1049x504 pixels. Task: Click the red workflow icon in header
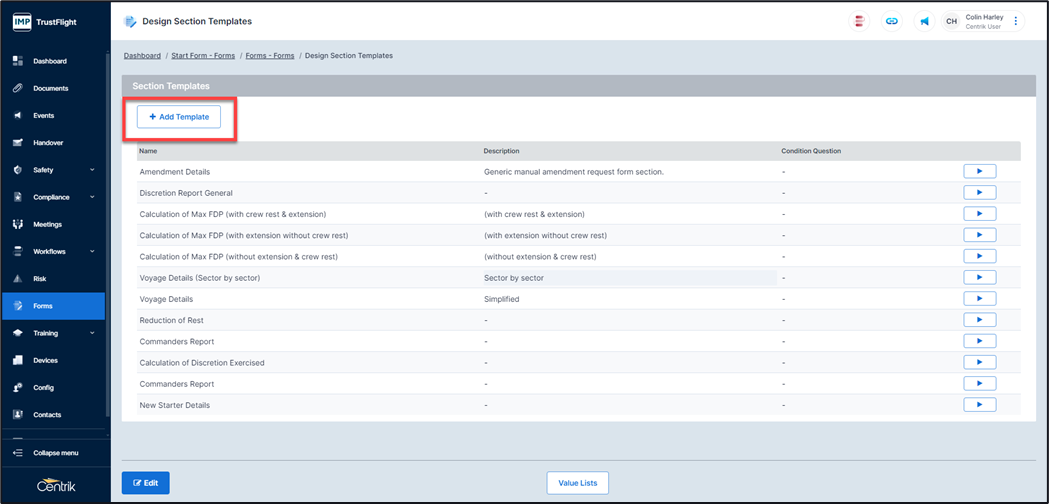(x=859, y=21)
